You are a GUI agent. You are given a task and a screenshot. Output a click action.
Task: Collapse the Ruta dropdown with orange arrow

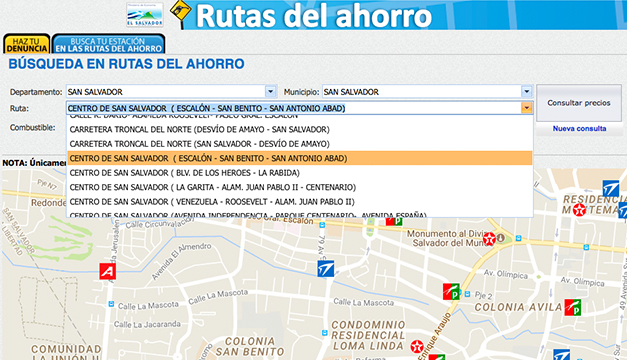coord(527,108)
